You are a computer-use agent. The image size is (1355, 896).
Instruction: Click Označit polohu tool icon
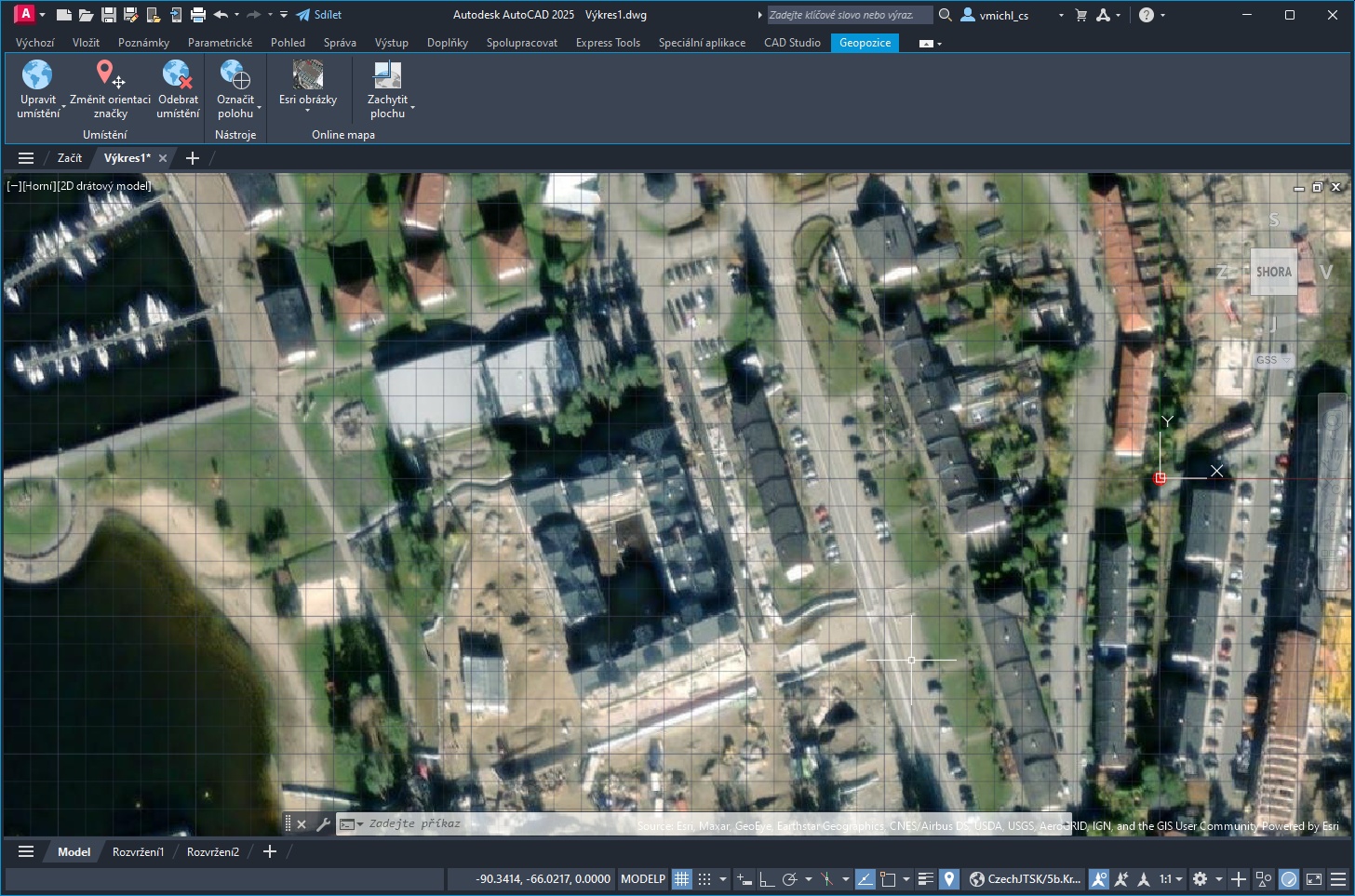(x=235, y=74)
